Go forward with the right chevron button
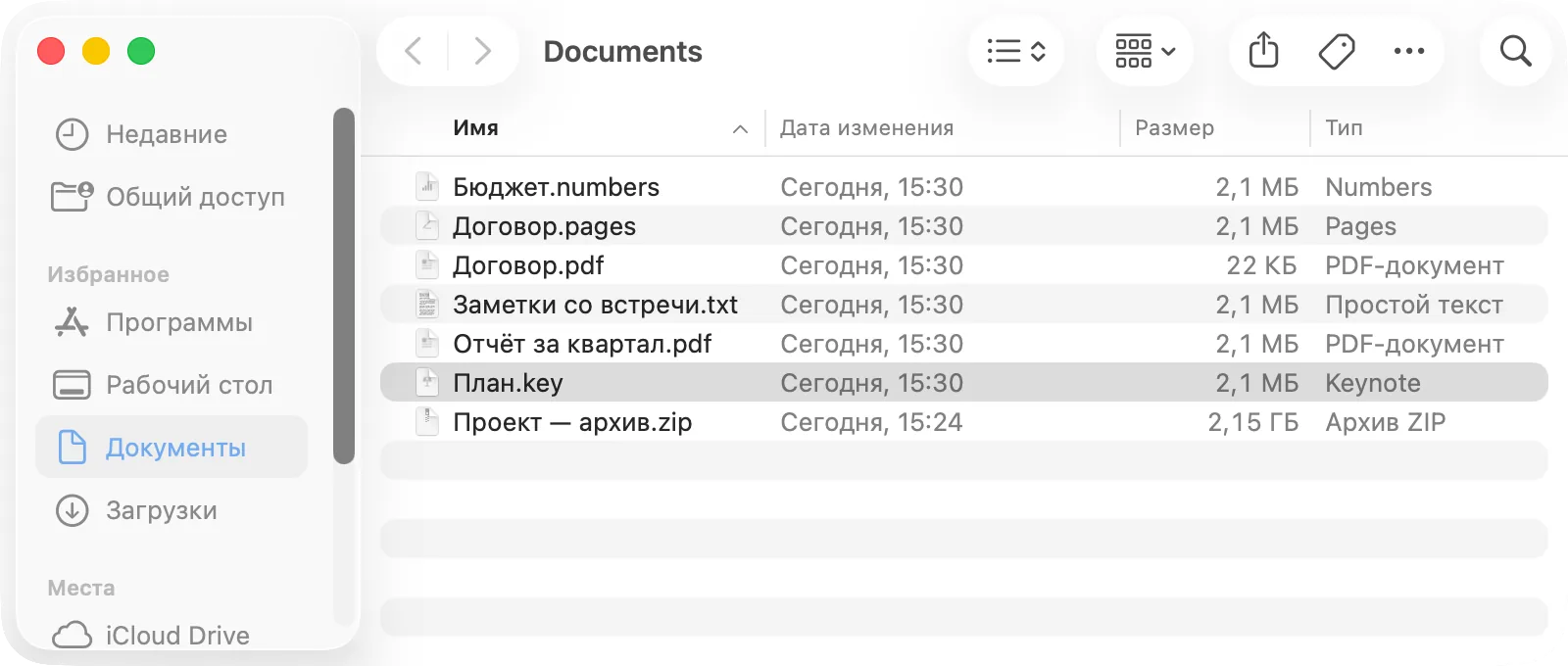The width and height of the screenshot is (1568, 666). [481, 51]
